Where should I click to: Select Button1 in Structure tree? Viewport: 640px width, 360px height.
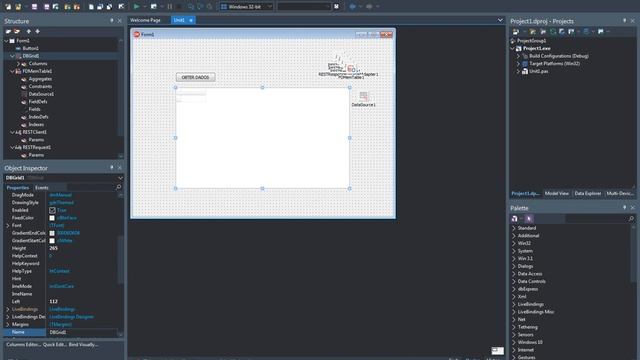tap(31, 48)
